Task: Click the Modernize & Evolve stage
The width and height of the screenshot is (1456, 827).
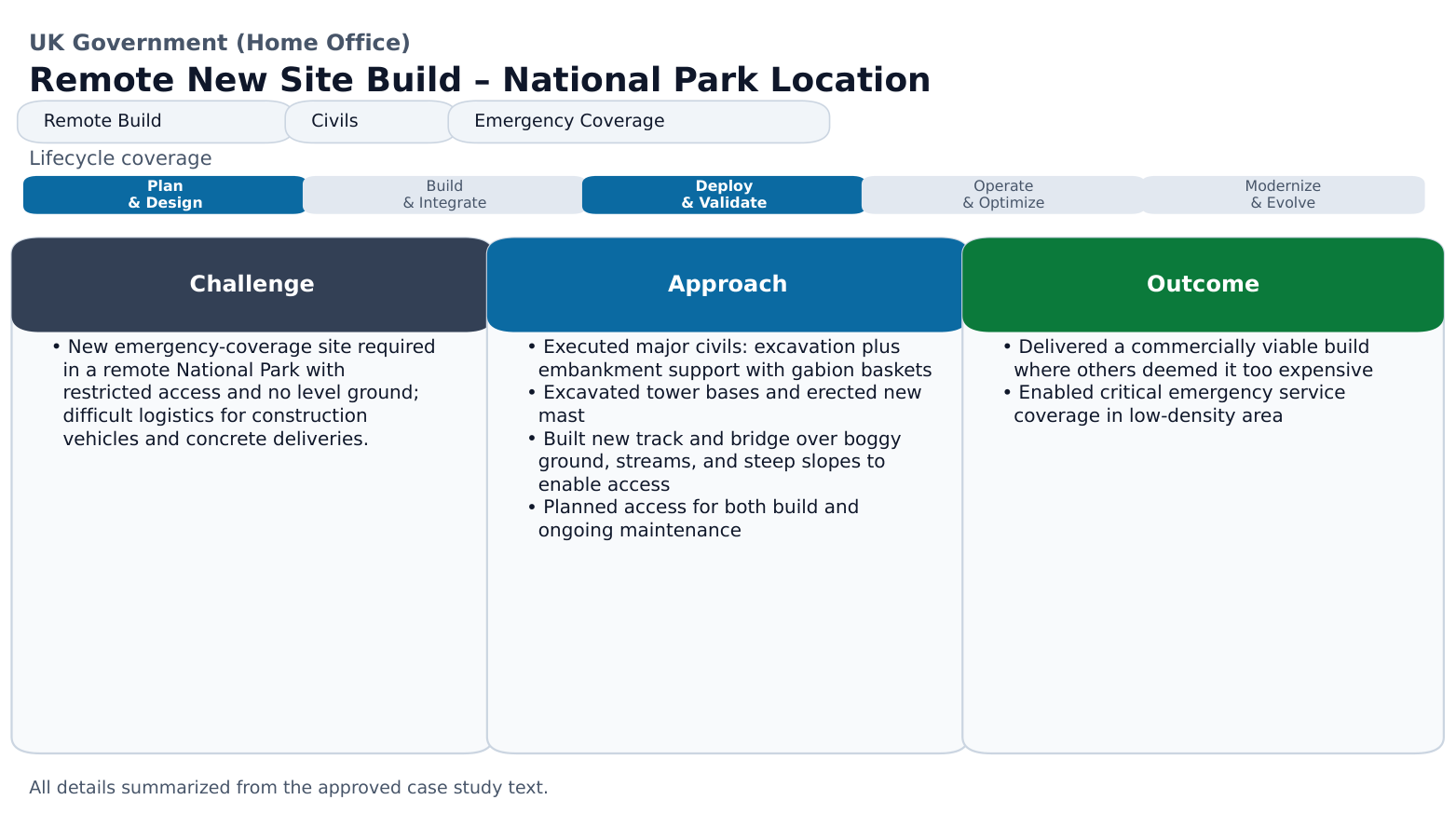Action: (1284, 194)
